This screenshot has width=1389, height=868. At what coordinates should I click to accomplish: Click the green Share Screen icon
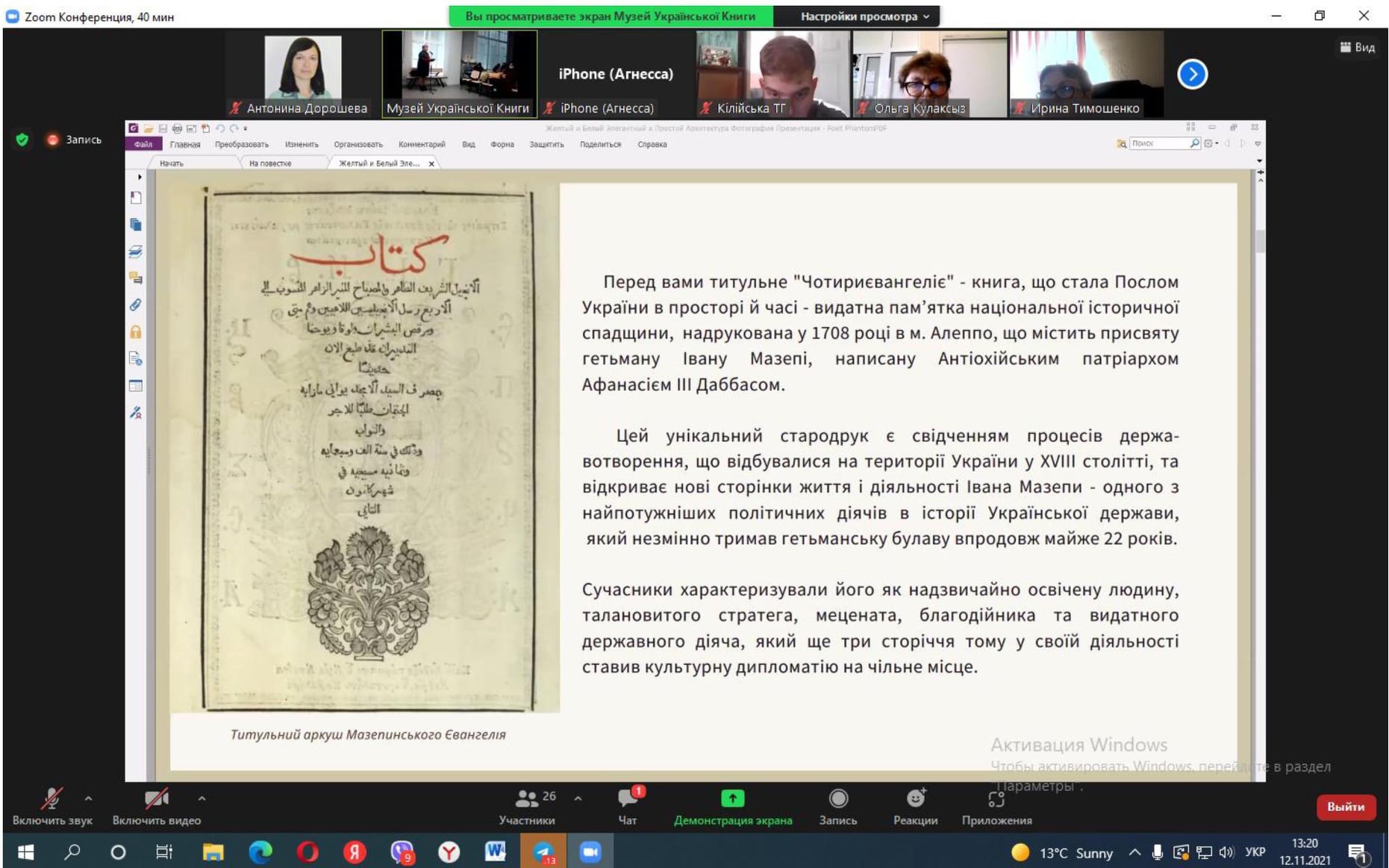point(732,799)
